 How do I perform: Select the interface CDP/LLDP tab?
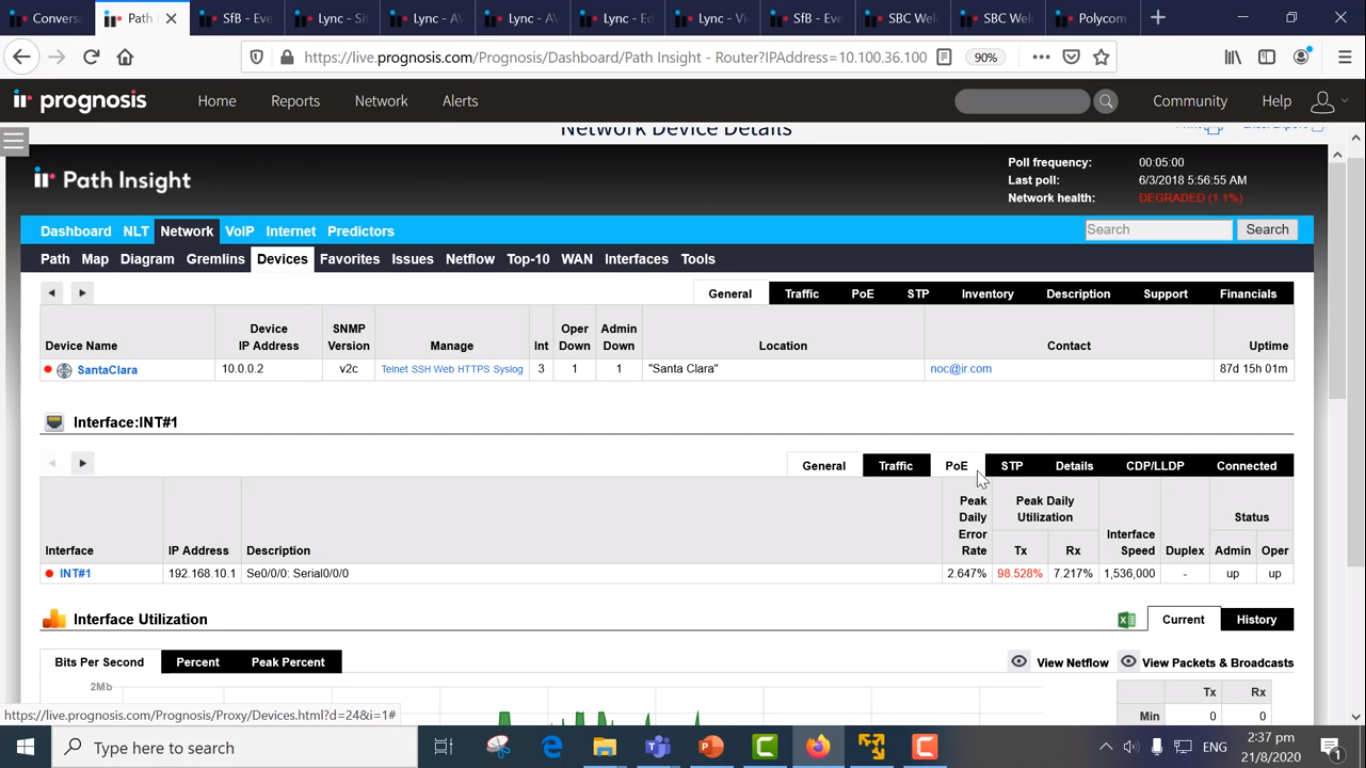(x=1155, y=466)
